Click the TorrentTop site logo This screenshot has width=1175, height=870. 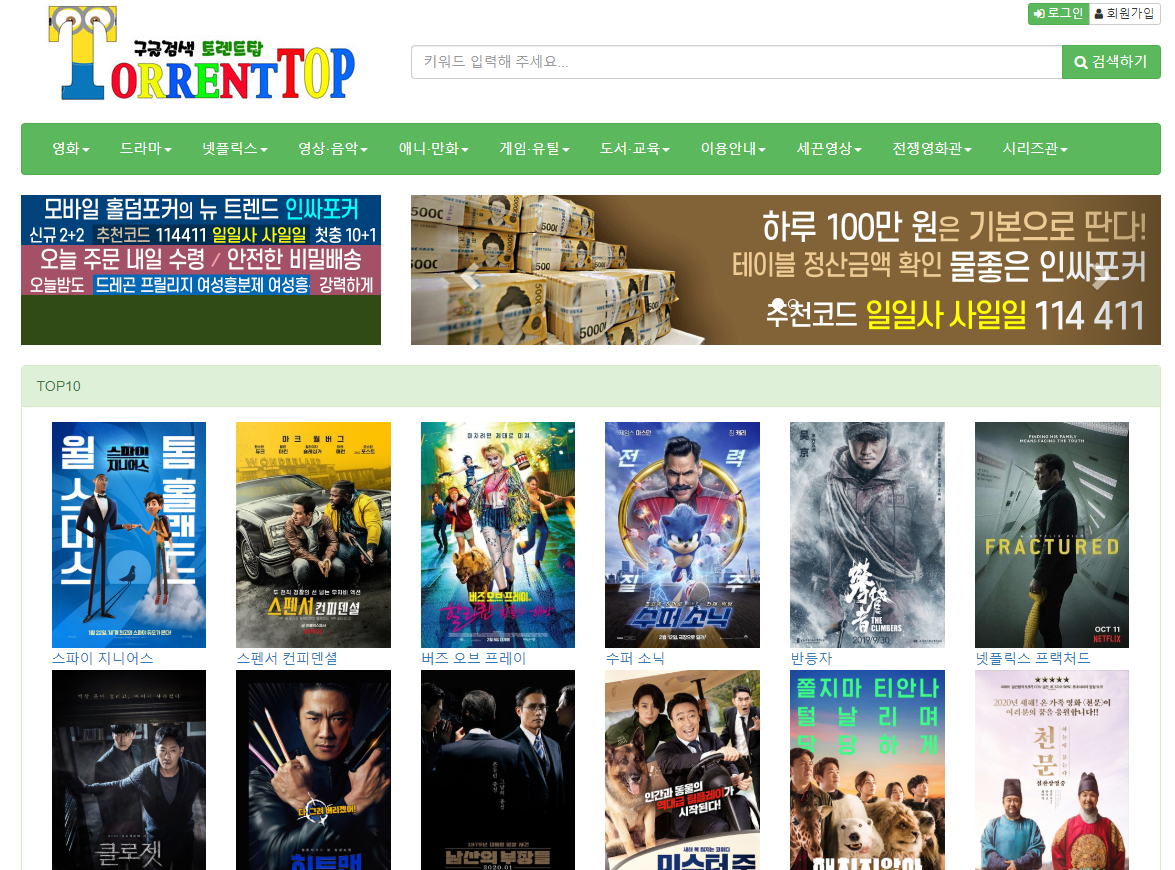click(202, 53)
